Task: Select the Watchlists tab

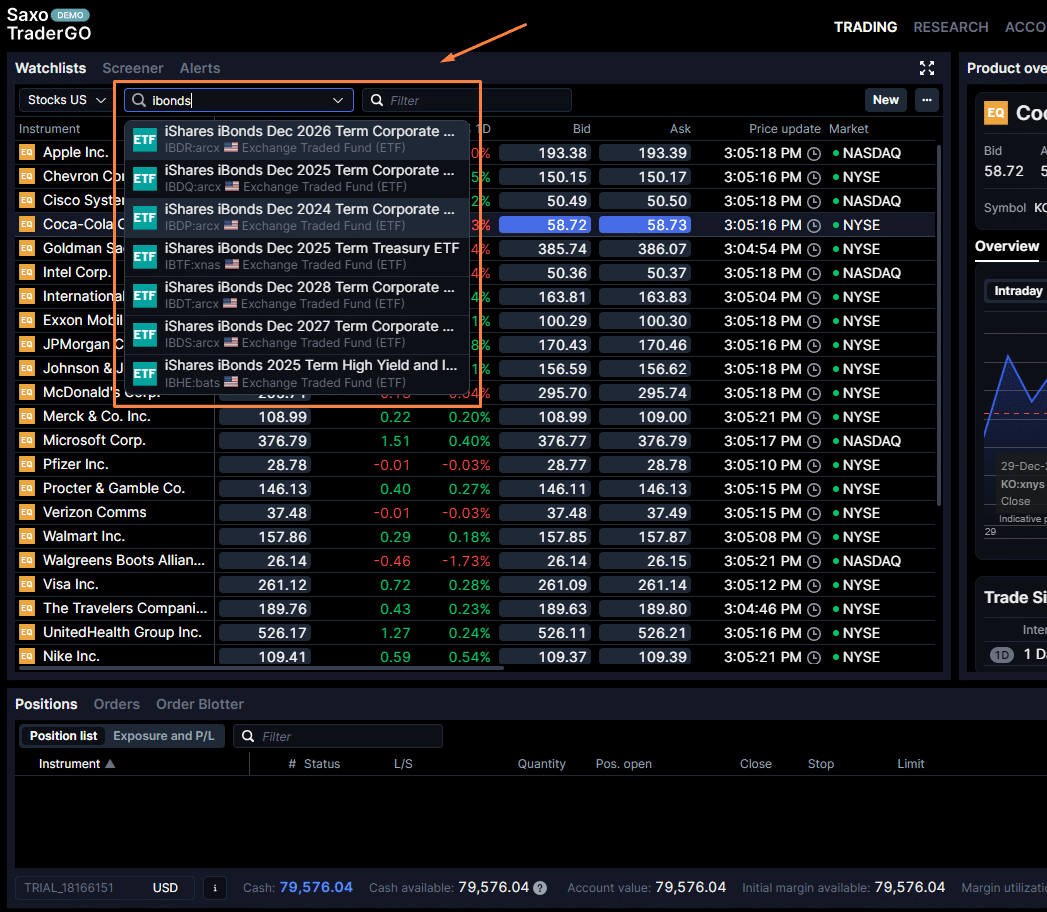Action: 51,68
